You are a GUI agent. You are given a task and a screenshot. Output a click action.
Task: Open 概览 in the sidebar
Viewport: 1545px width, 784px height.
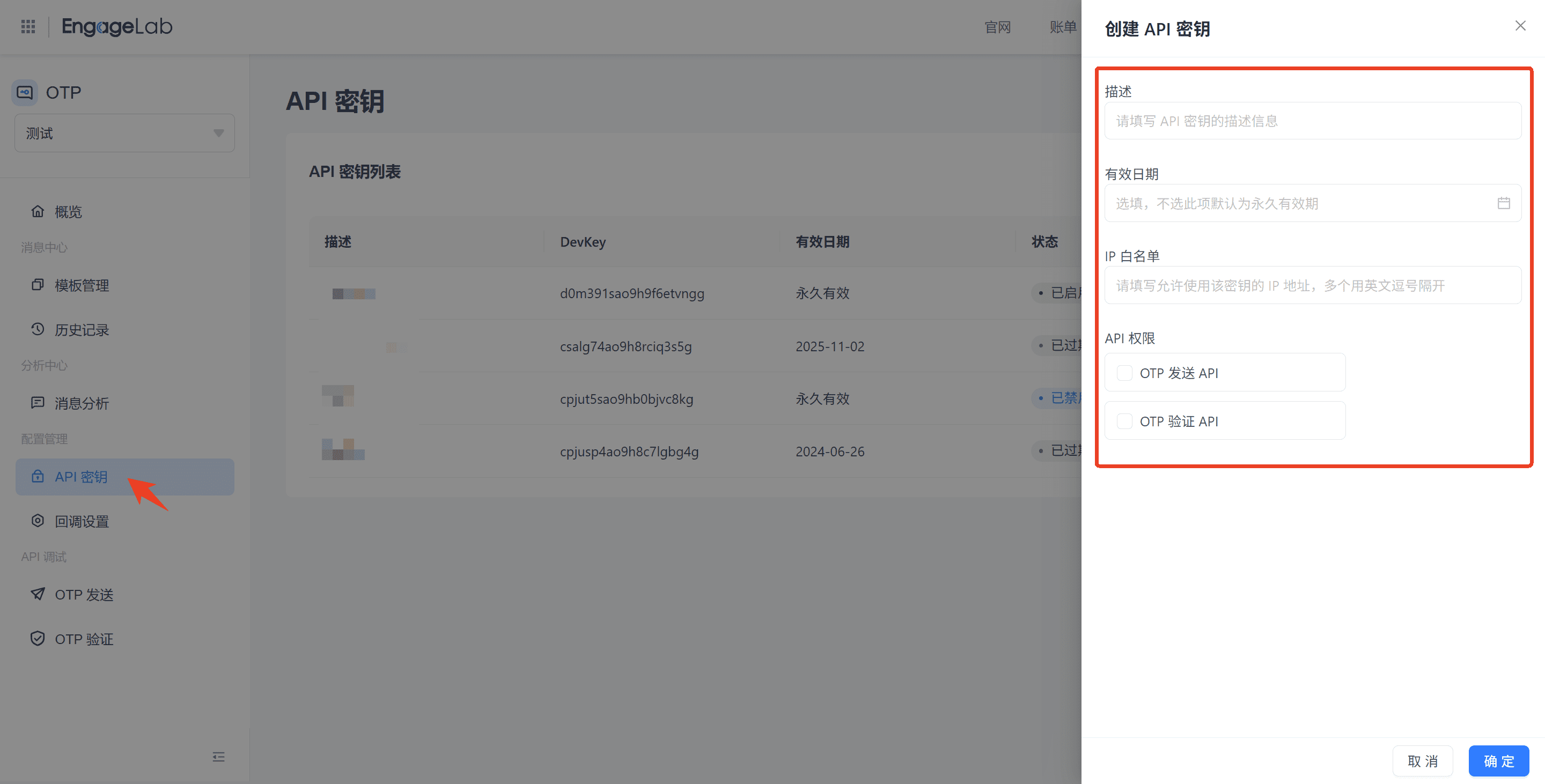(x=68, y=212)
